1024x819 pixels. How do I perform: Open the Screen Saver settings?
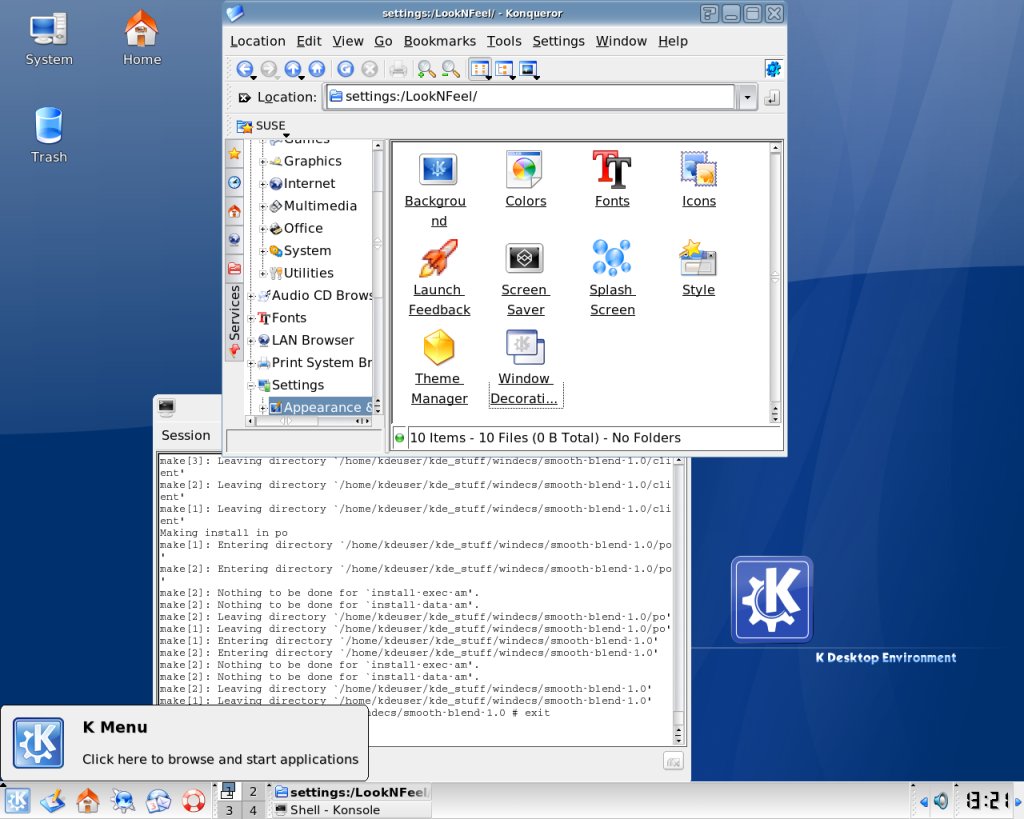525,278
